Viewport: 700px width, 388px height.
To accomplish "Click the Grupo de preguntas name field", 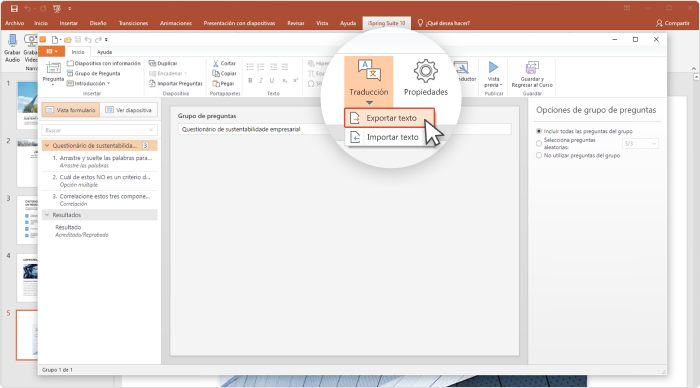I will (x=344, y=129).
